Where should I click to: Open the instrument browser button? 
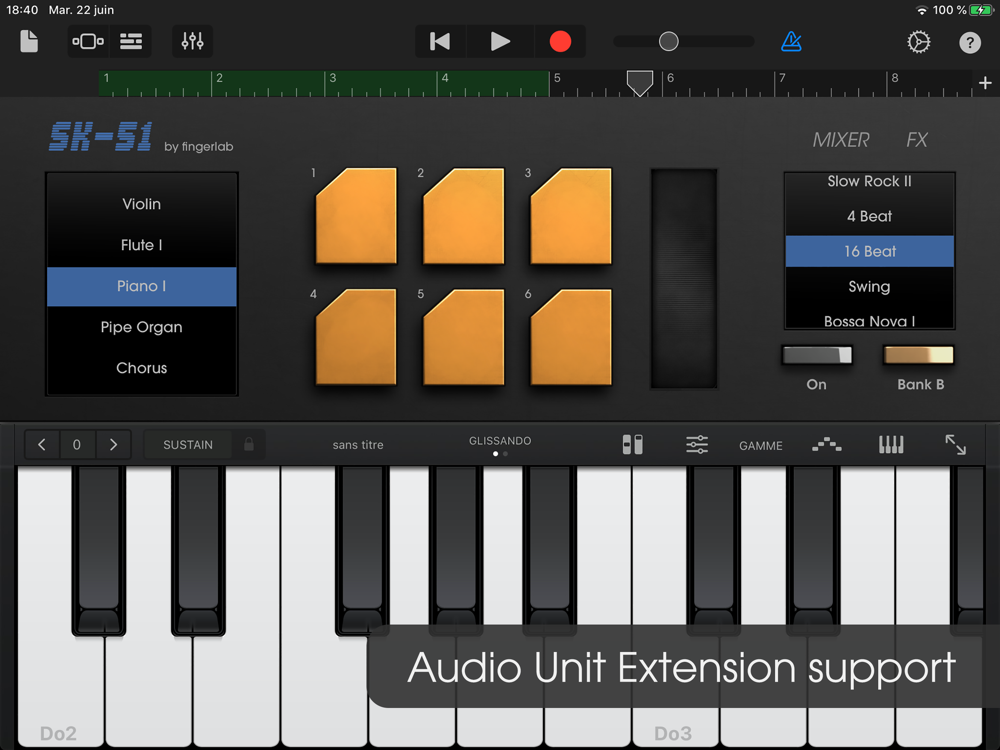[x=88, y=41]
